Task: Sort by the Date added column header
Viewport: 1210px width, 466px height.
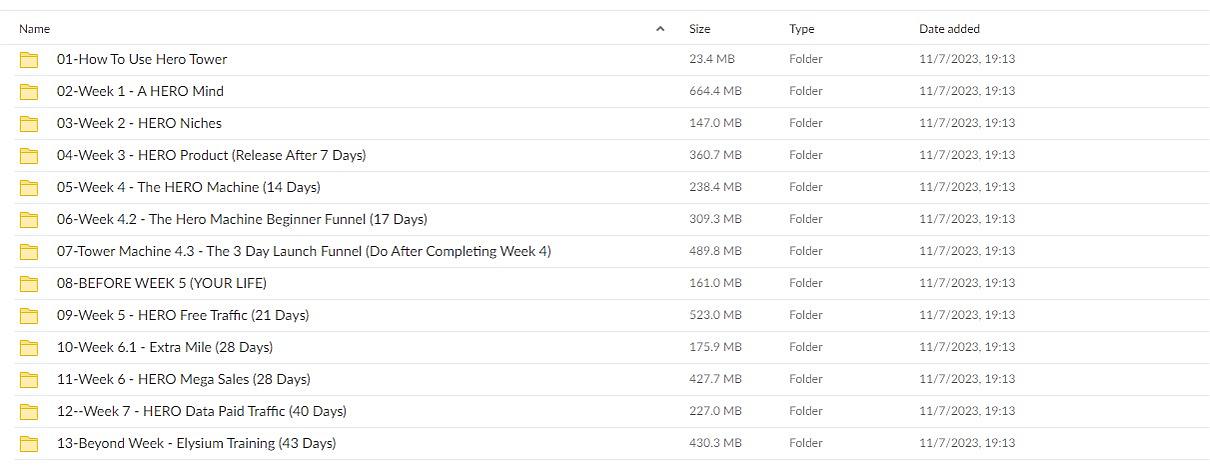Action: pos(949,29)
